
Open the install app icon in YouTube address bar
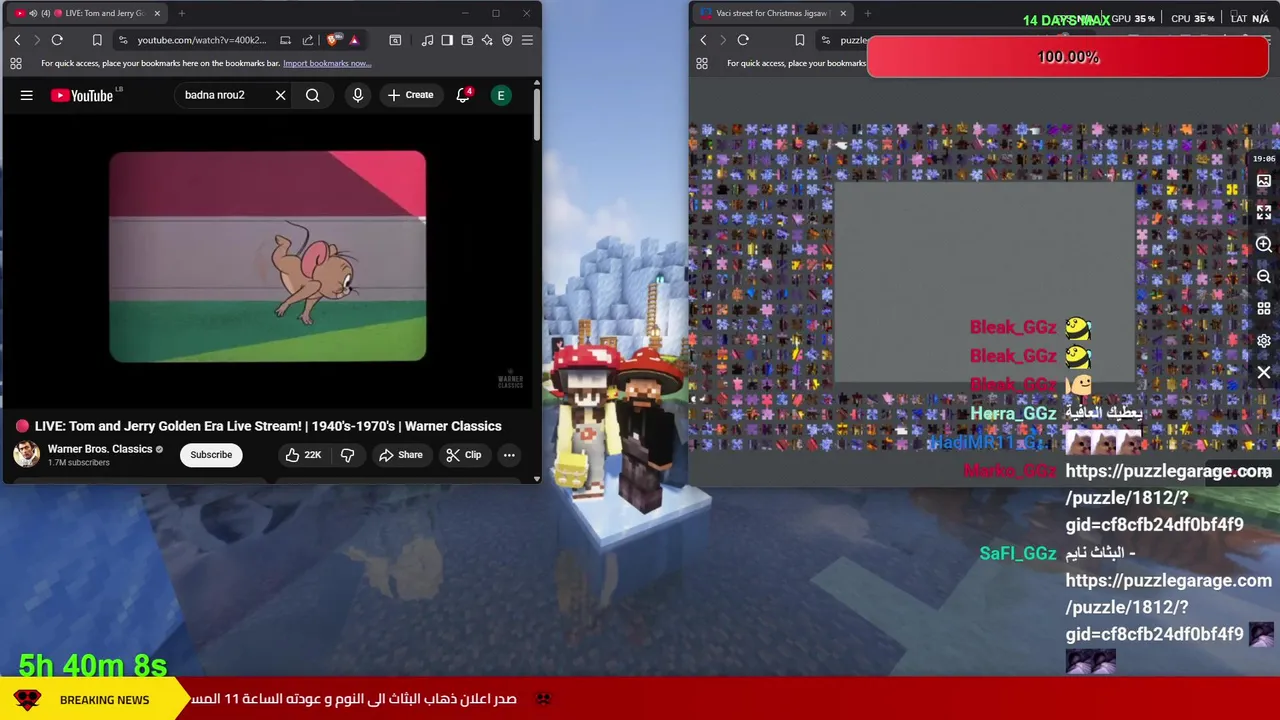pyautogui.click(x=285, y=40)
